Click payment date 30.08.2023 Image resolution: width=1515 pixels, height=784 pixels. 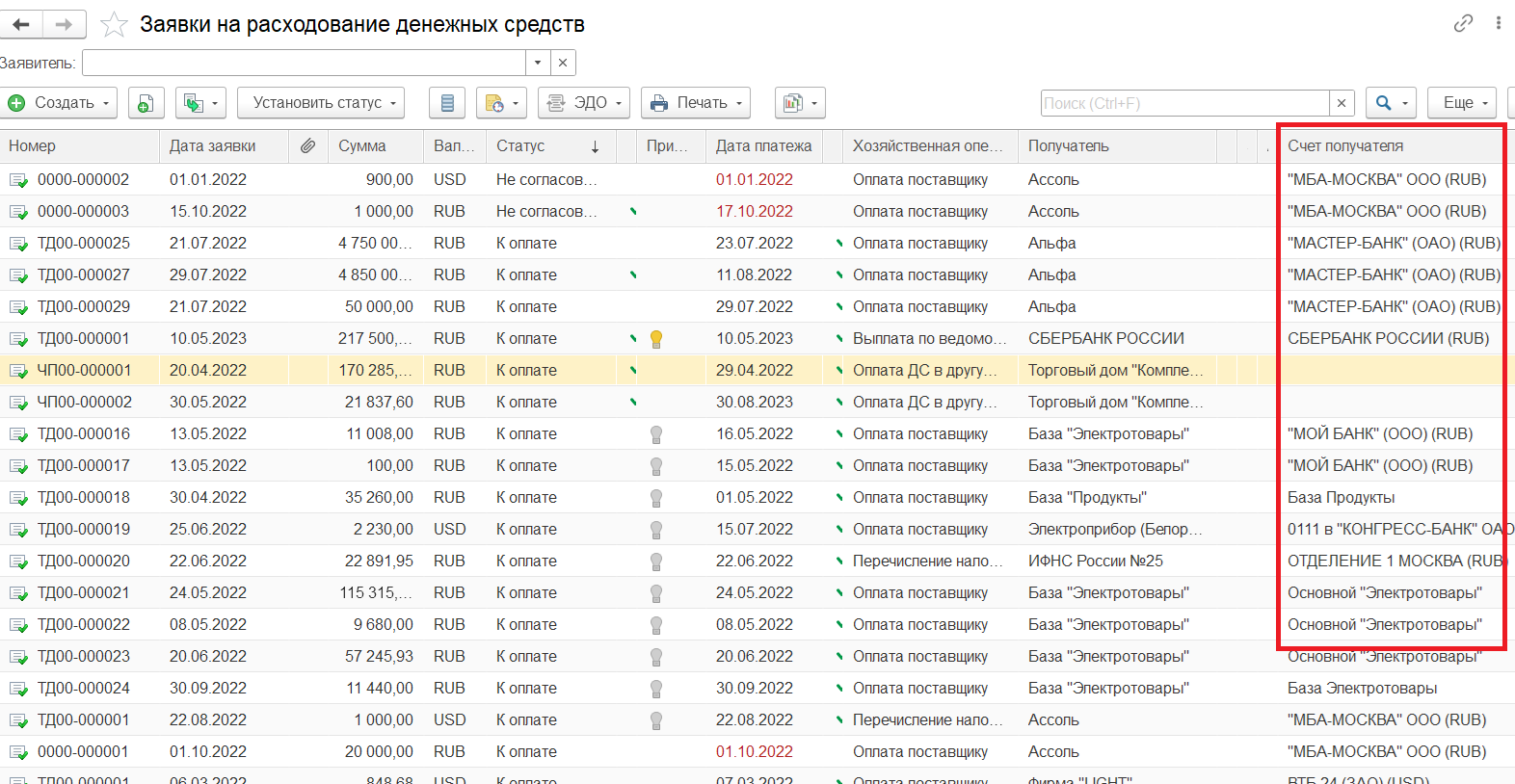click(x=755, y=403)
